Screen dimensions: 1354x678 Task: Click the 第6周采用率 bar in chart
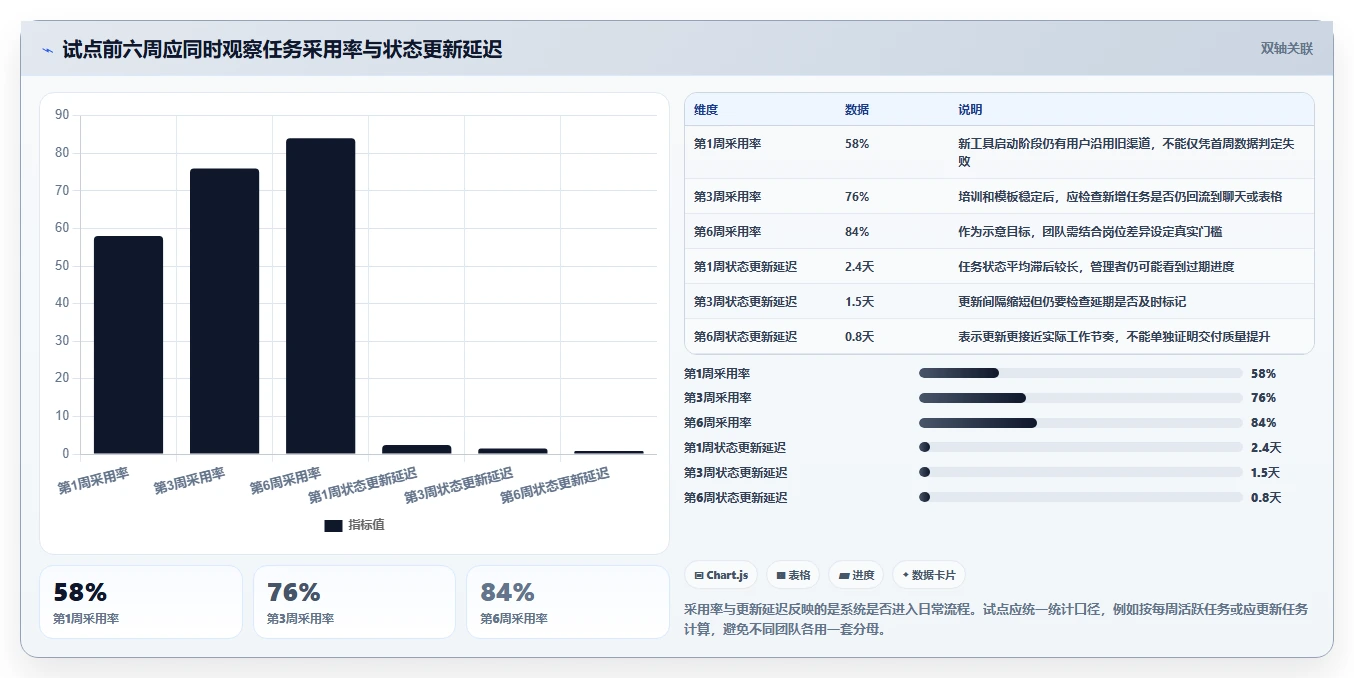point(320,296)
